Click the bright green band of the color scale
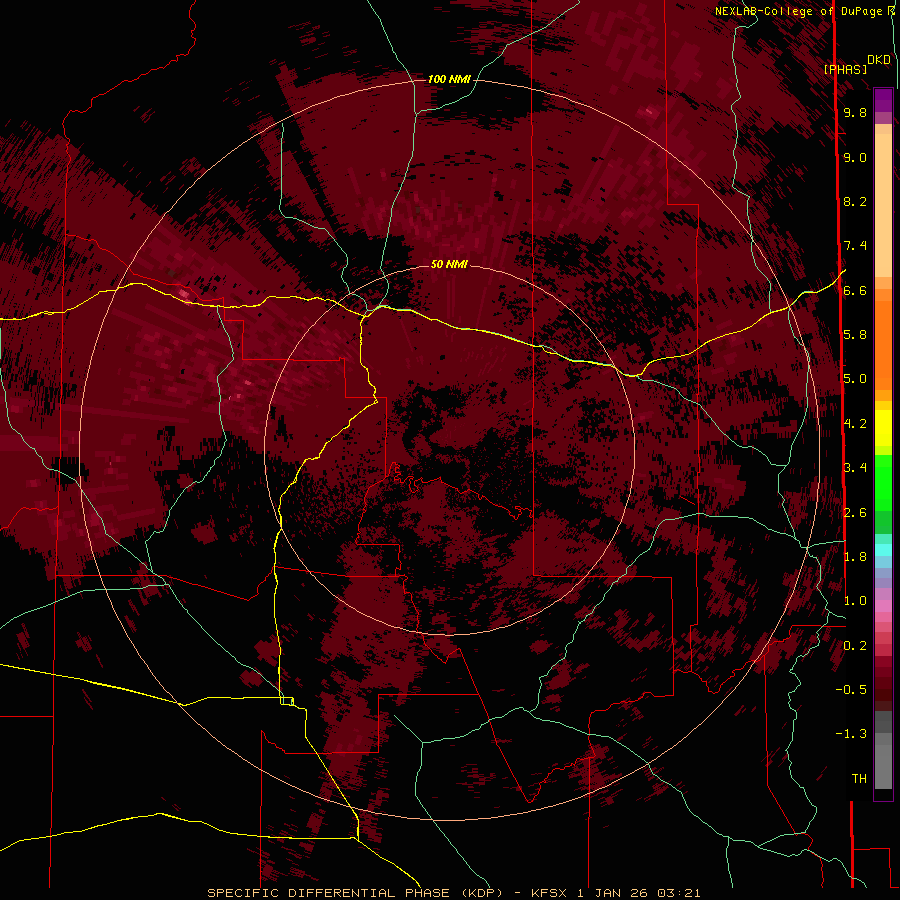This screenshot has height=900, width=900. click(883, 482)
